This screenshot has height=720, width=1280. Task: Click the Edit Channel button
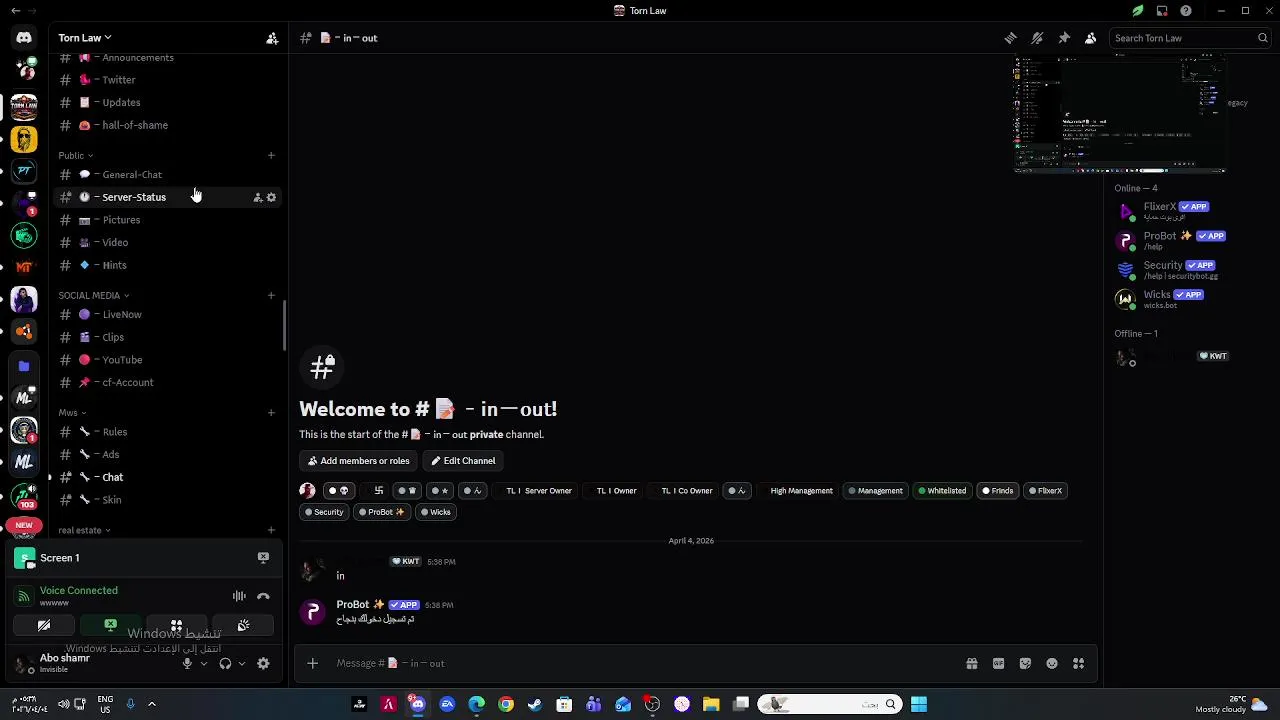point(463,461)
